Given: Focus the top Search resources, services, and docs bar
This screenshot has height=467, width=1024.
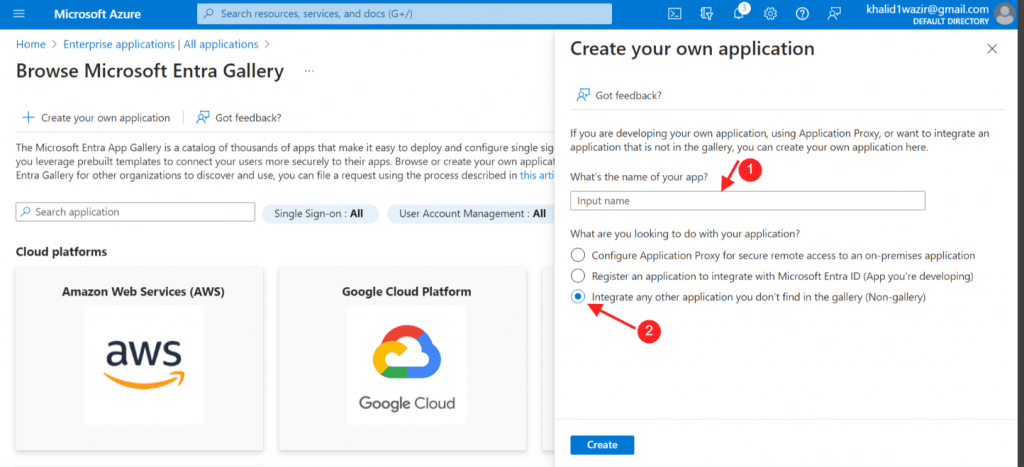Looking at the screenshot, I should coord(404,14).
